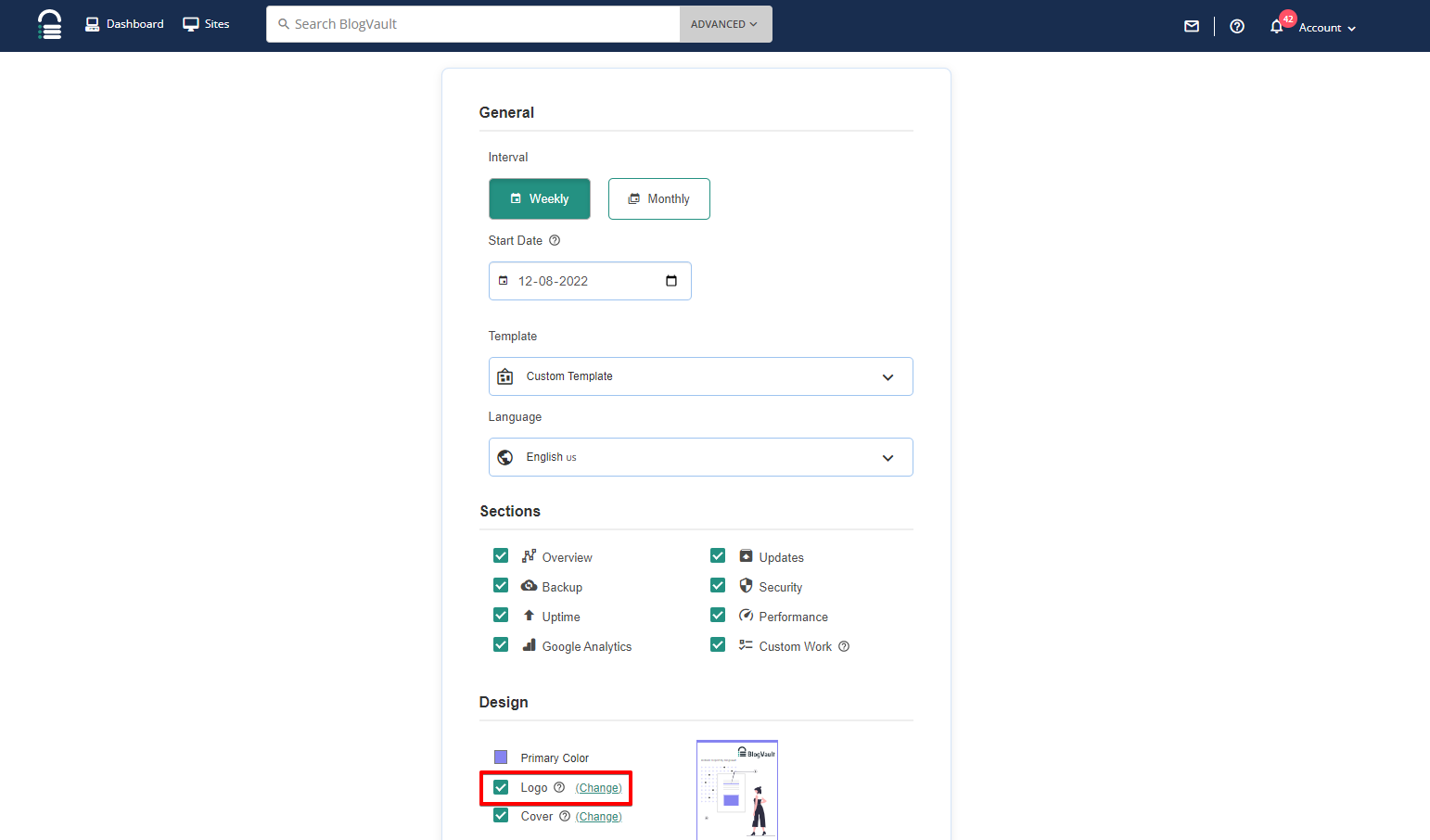Toggle the Uptime section checkbox

tap(501, 616)
